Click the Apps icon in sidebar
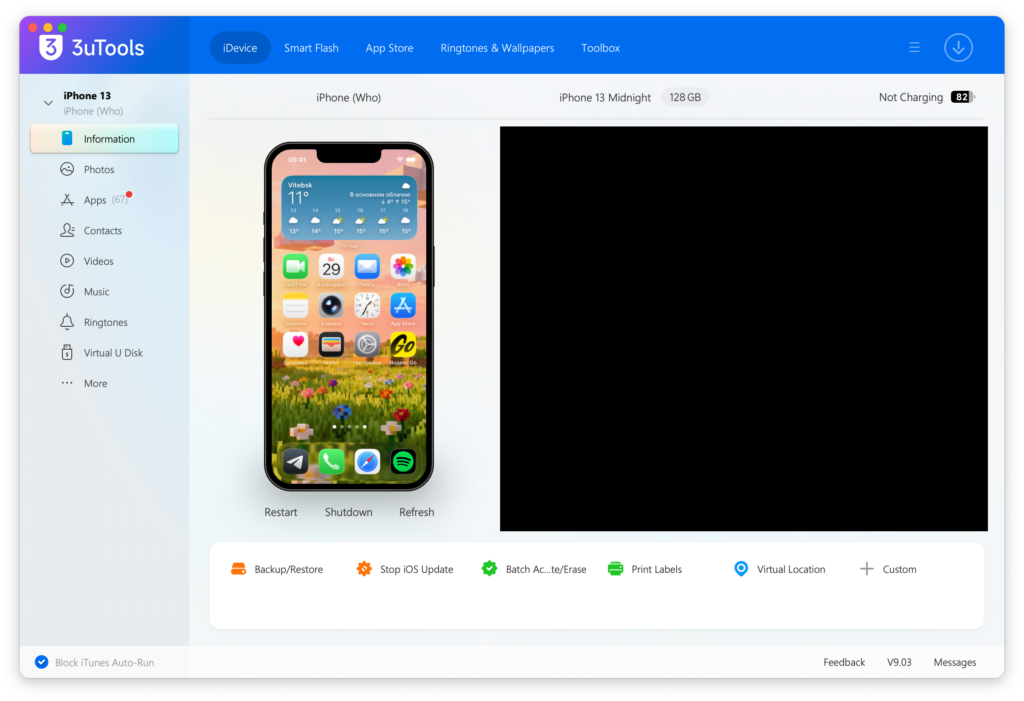Image resolution: width=1024 pixels, height=701 pixels. [x=67, y=200]
